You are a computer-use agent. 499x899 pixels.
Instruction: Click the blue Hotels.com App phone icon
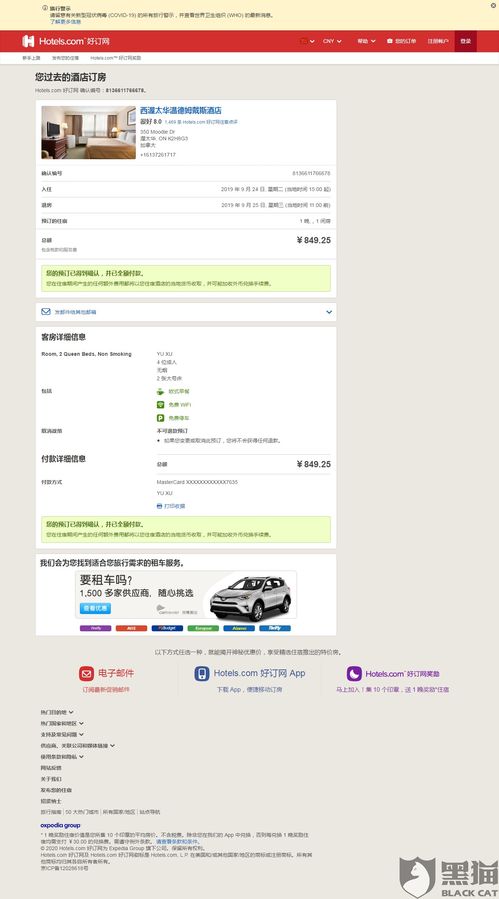click(x=201, y=674)
